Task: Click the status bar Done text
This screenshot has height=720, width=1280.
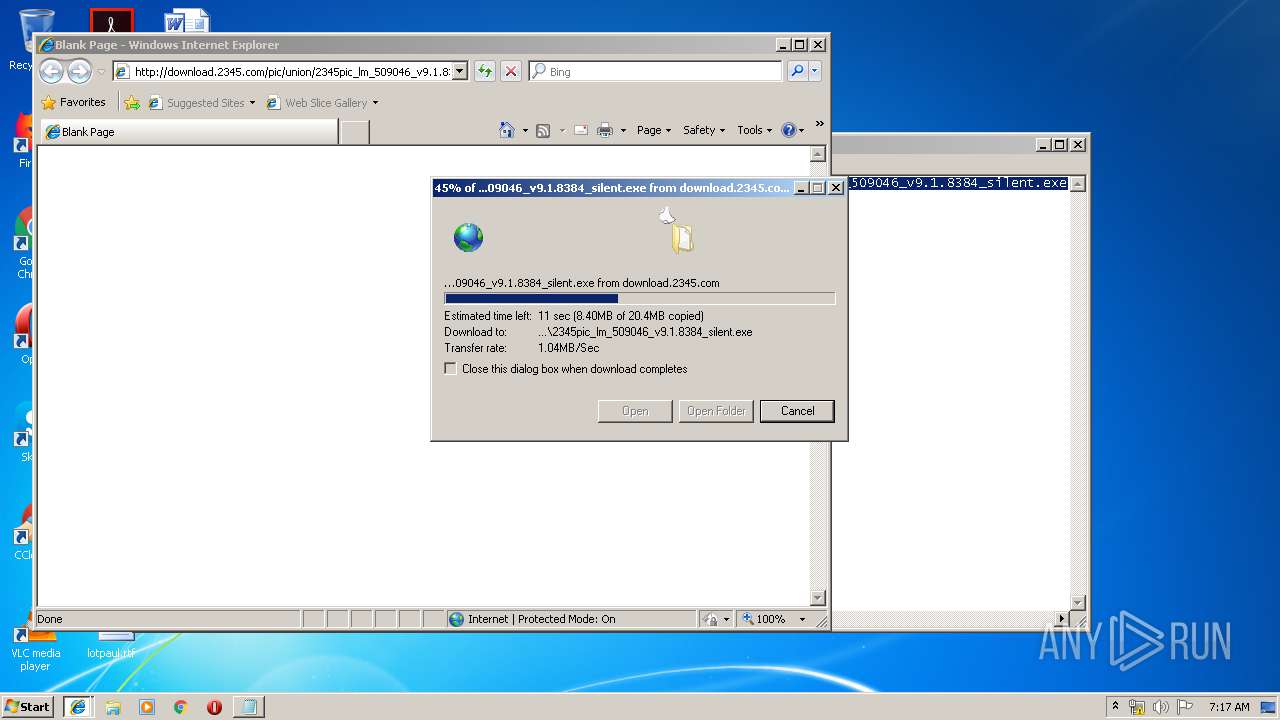Action: click(50, 619)
